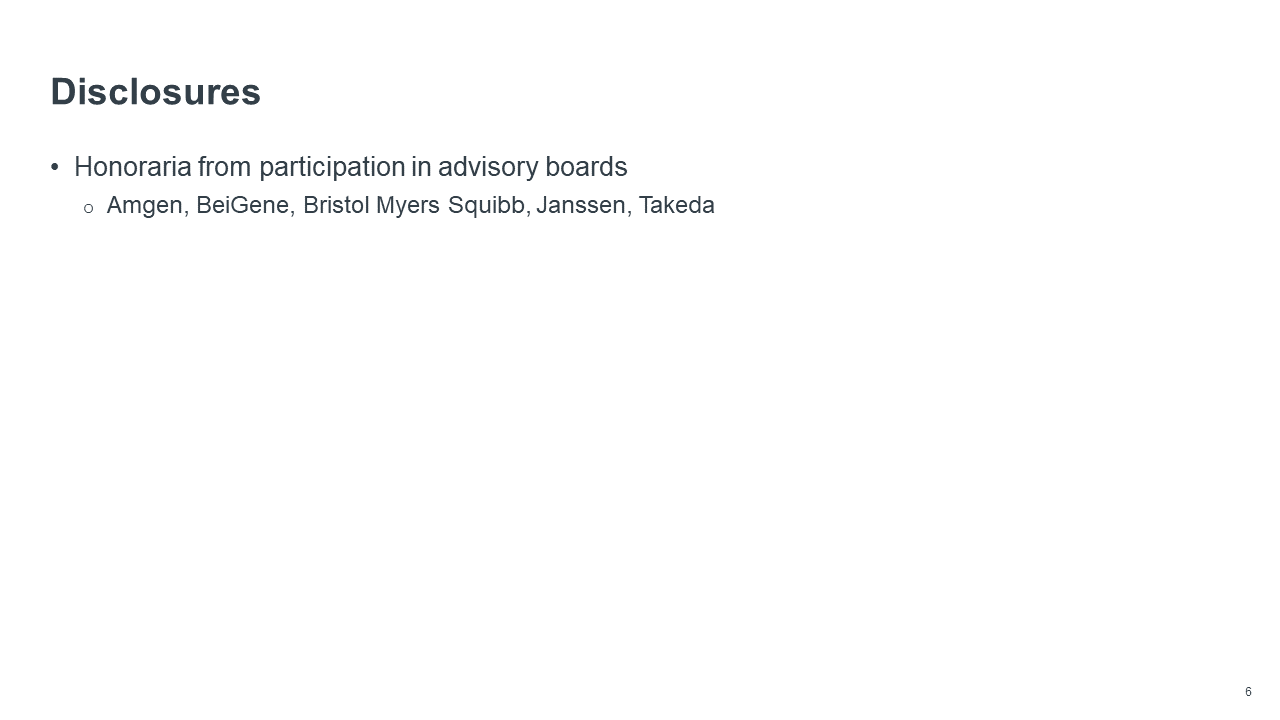
Task: Click the word "from" in first bullet
Action: [x=232, y=167]
